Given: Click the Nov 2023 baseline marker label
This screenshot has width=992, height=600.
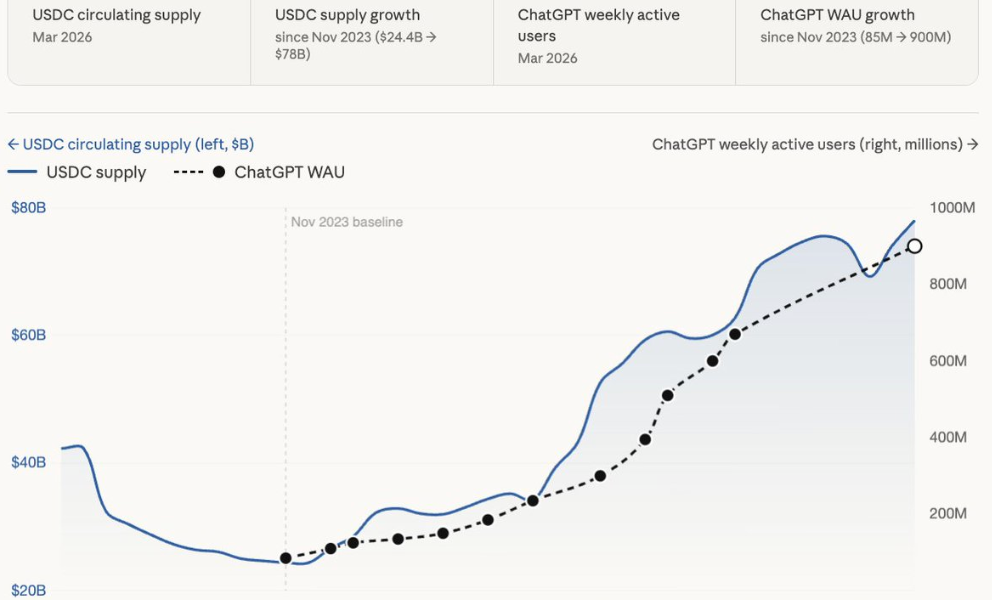Looking at the screenshot, I should 347,222.
